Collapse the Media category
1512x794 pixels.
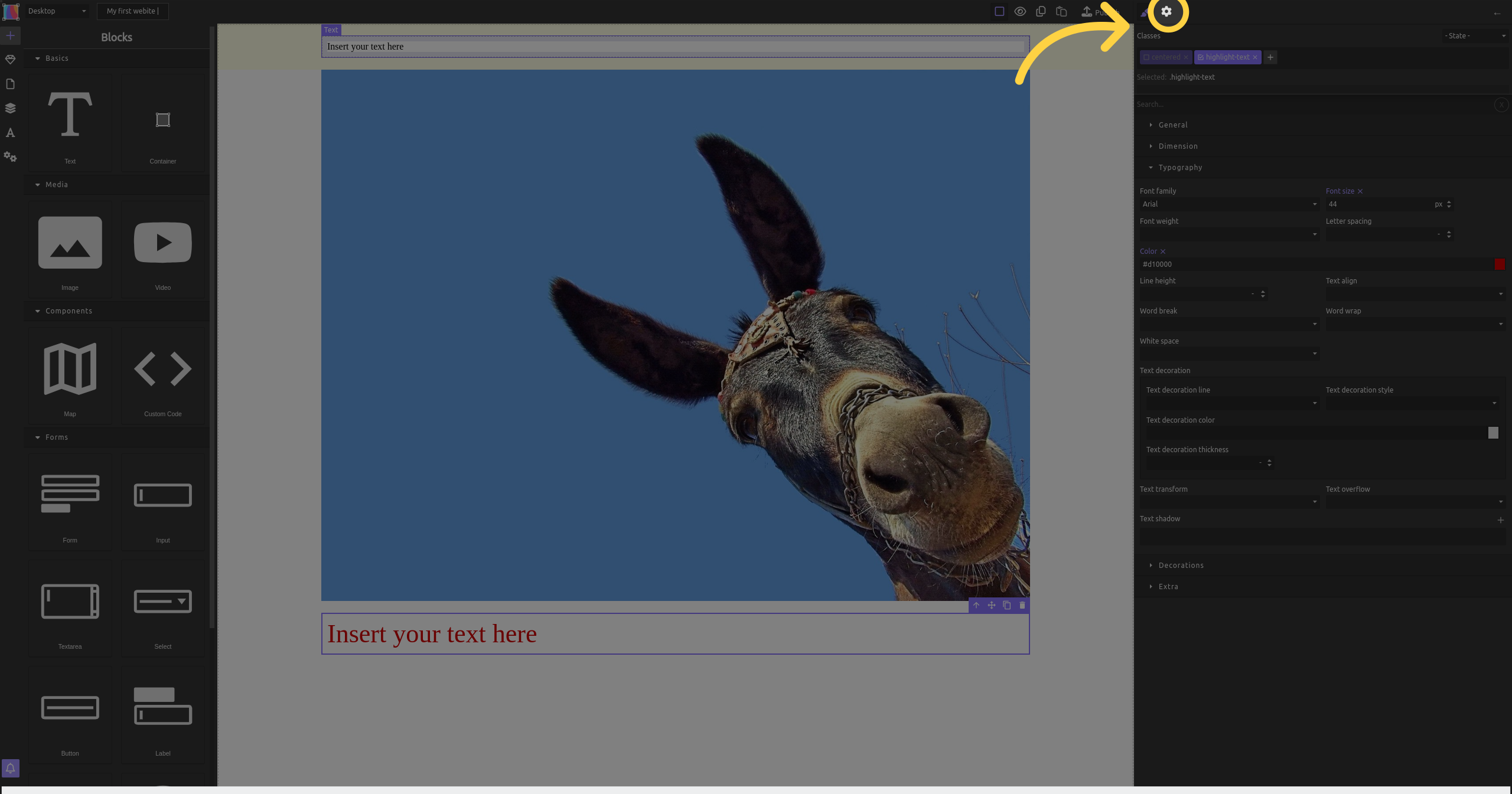click(116, 185)
